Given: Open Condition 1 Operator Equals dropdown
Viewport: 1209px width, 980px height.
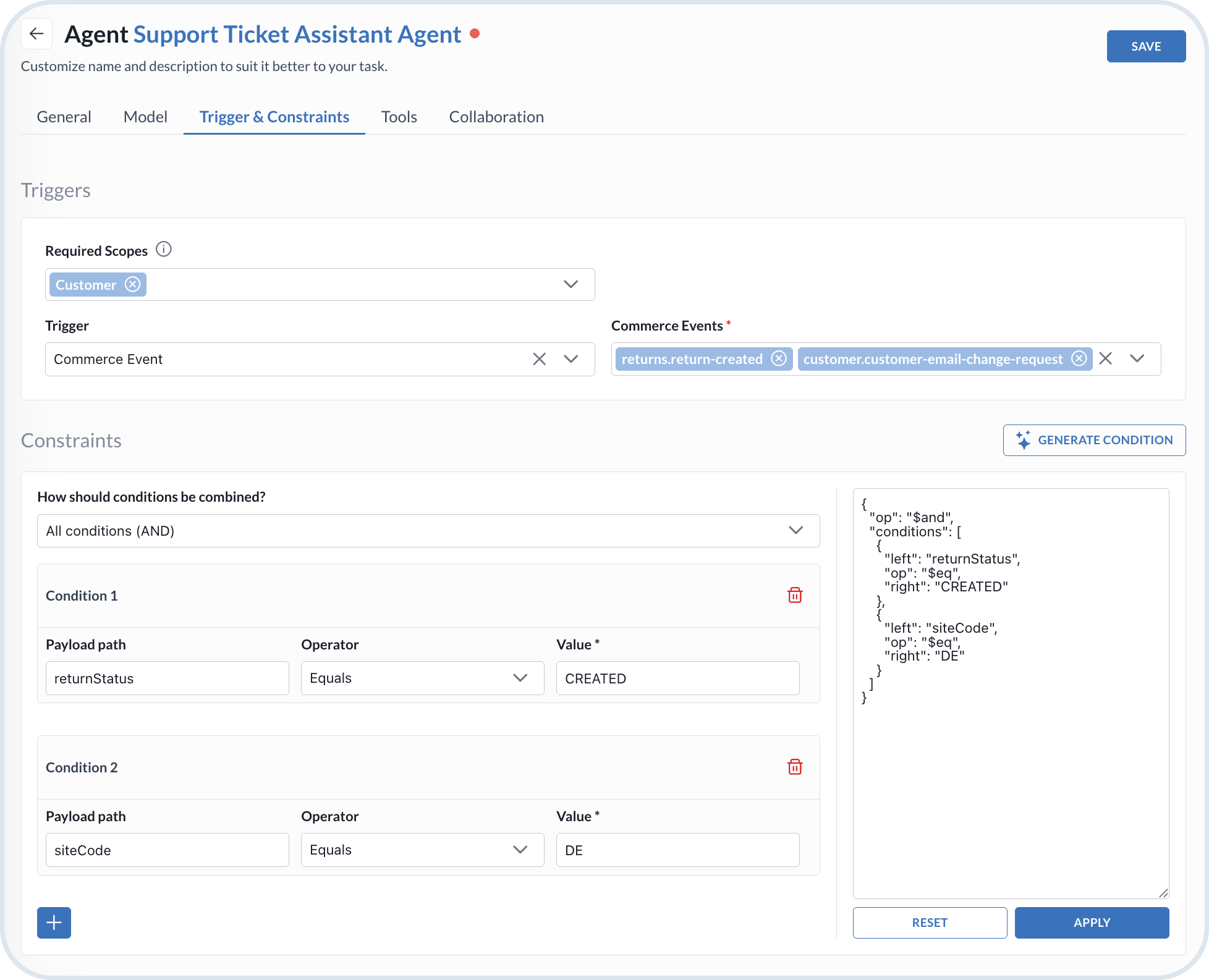Looking at the screenshot, I should pyautogui.click(x=422, y=678).
